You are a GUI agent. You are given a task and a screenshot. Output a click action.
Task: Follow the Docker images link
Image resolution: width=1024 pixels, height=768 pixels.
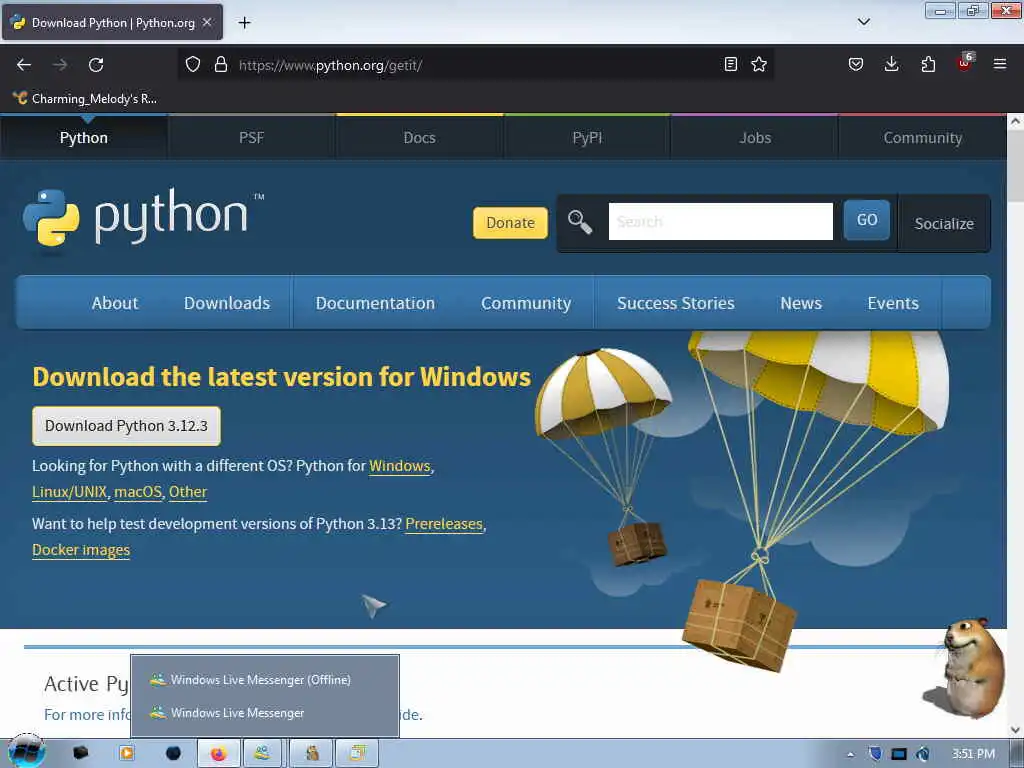pos(81,550)
